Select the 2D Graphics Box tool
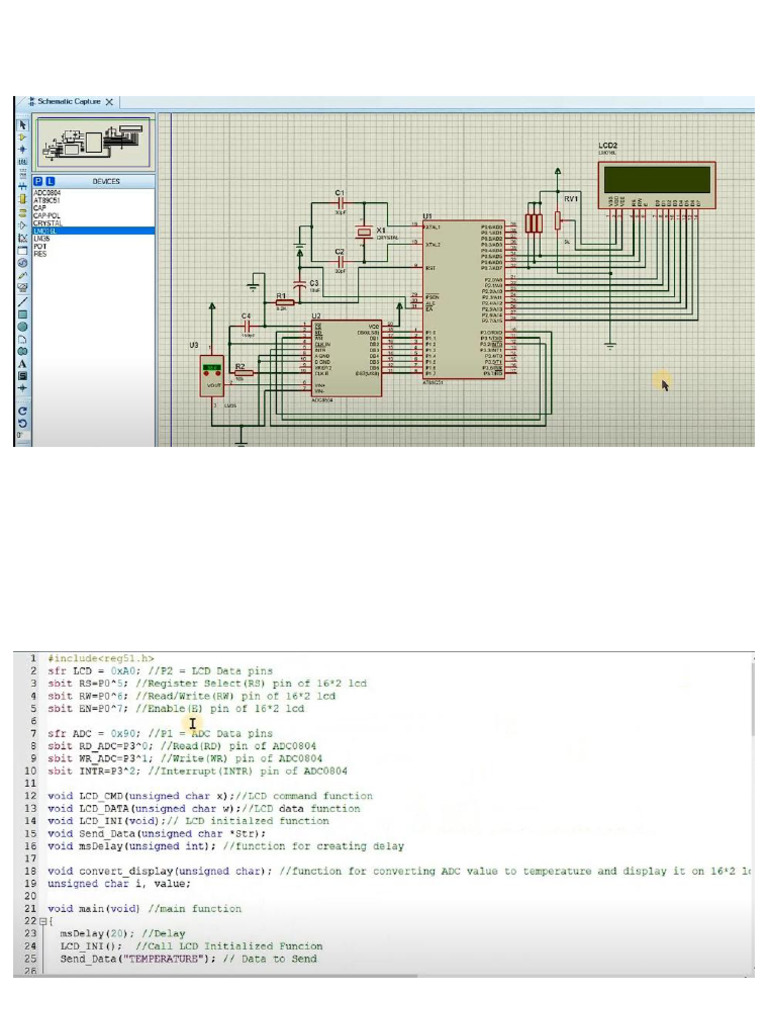This screenshot has height=1024, width=768. [x=23, y=314]
